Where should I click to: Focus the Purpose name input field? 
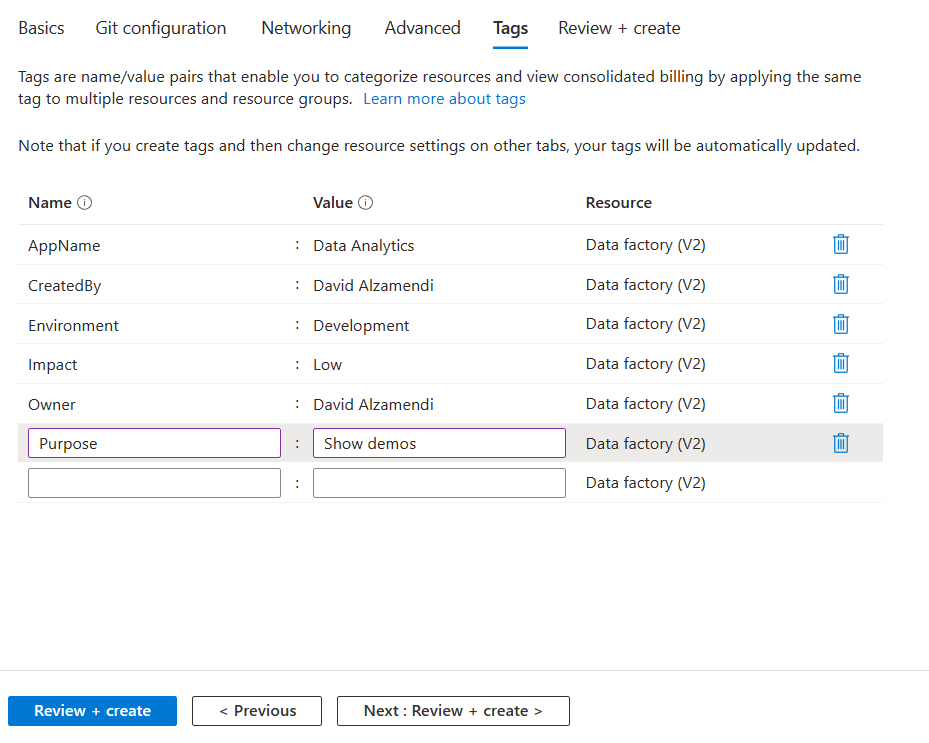(154, 443)
